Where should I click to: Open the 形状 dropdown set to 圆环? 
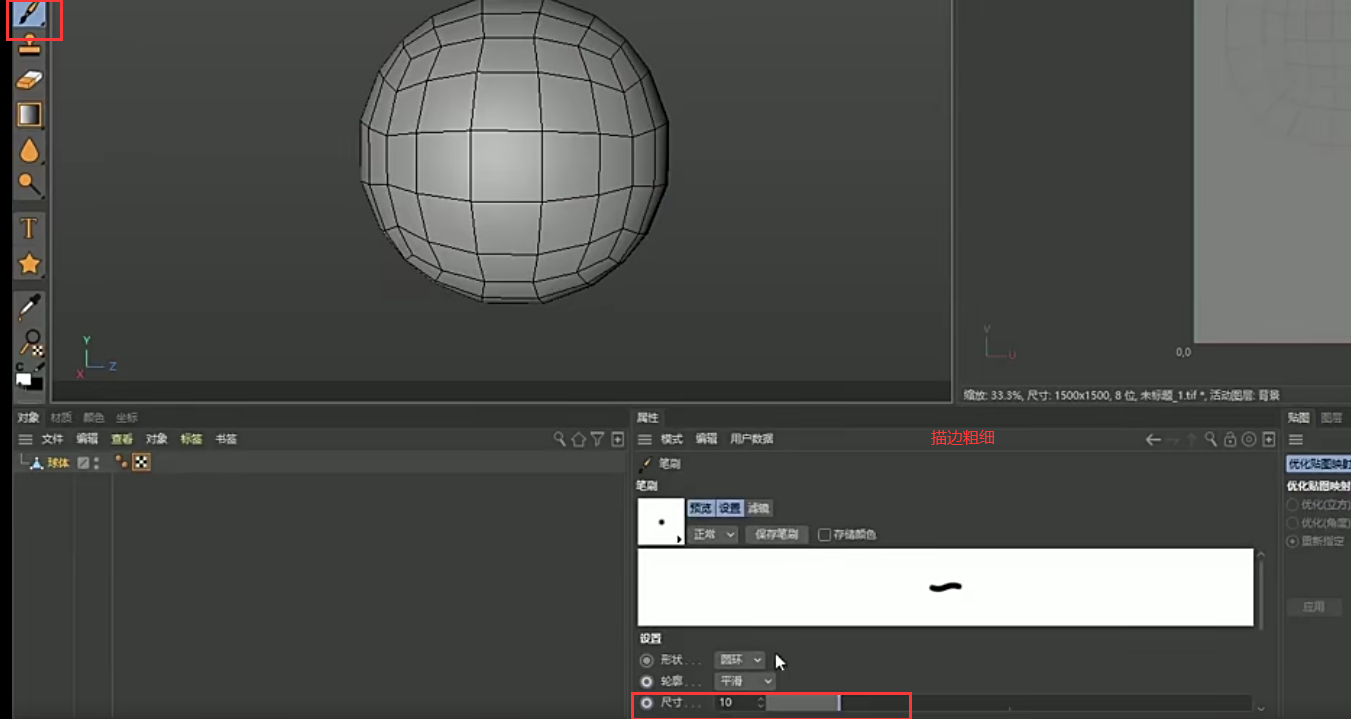click(740, 660)
